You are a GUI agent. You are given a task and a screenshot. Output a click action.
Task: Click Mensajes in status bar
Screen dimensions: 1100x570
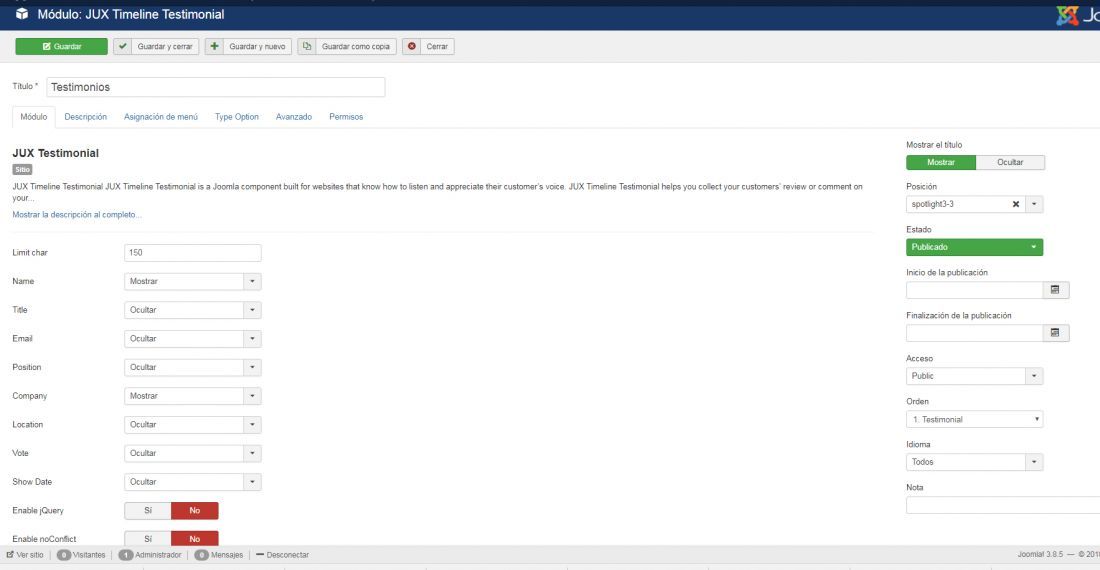(219, 555)
